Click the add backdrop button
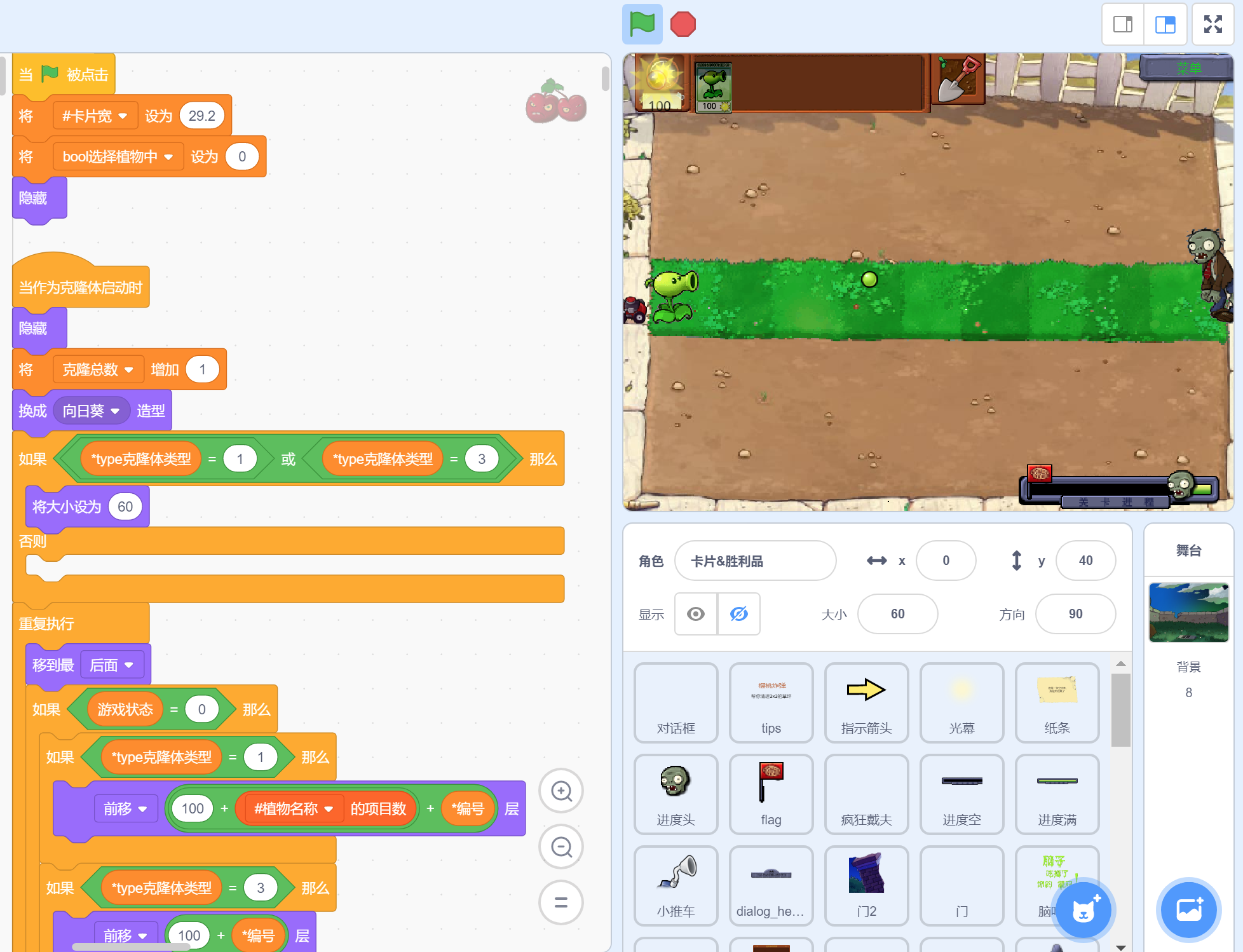The height and width of the screenshot is (952, 1243). (x=1188, y=910)
